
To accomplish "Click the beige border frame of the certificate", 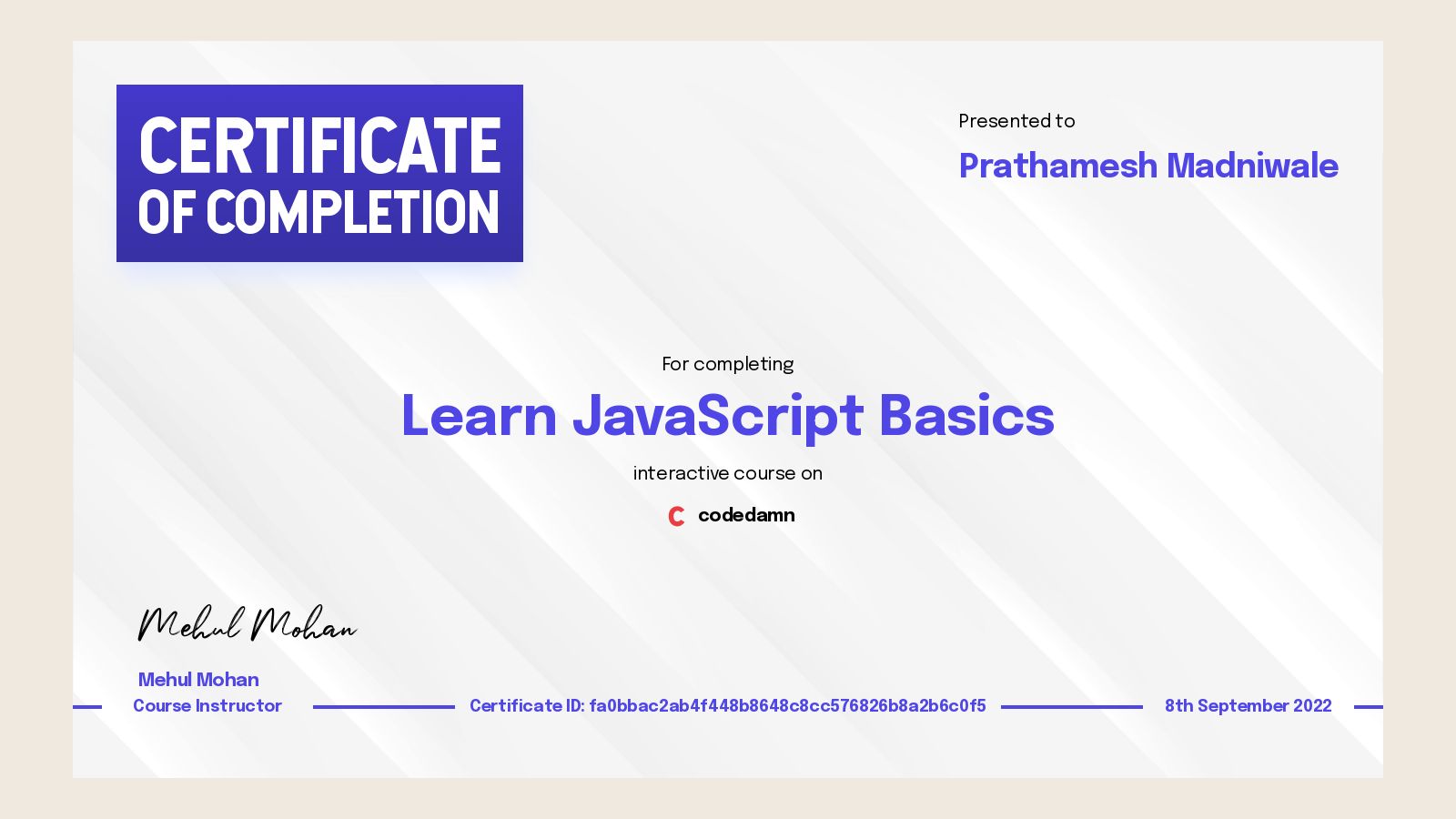I will pos(36,409).
